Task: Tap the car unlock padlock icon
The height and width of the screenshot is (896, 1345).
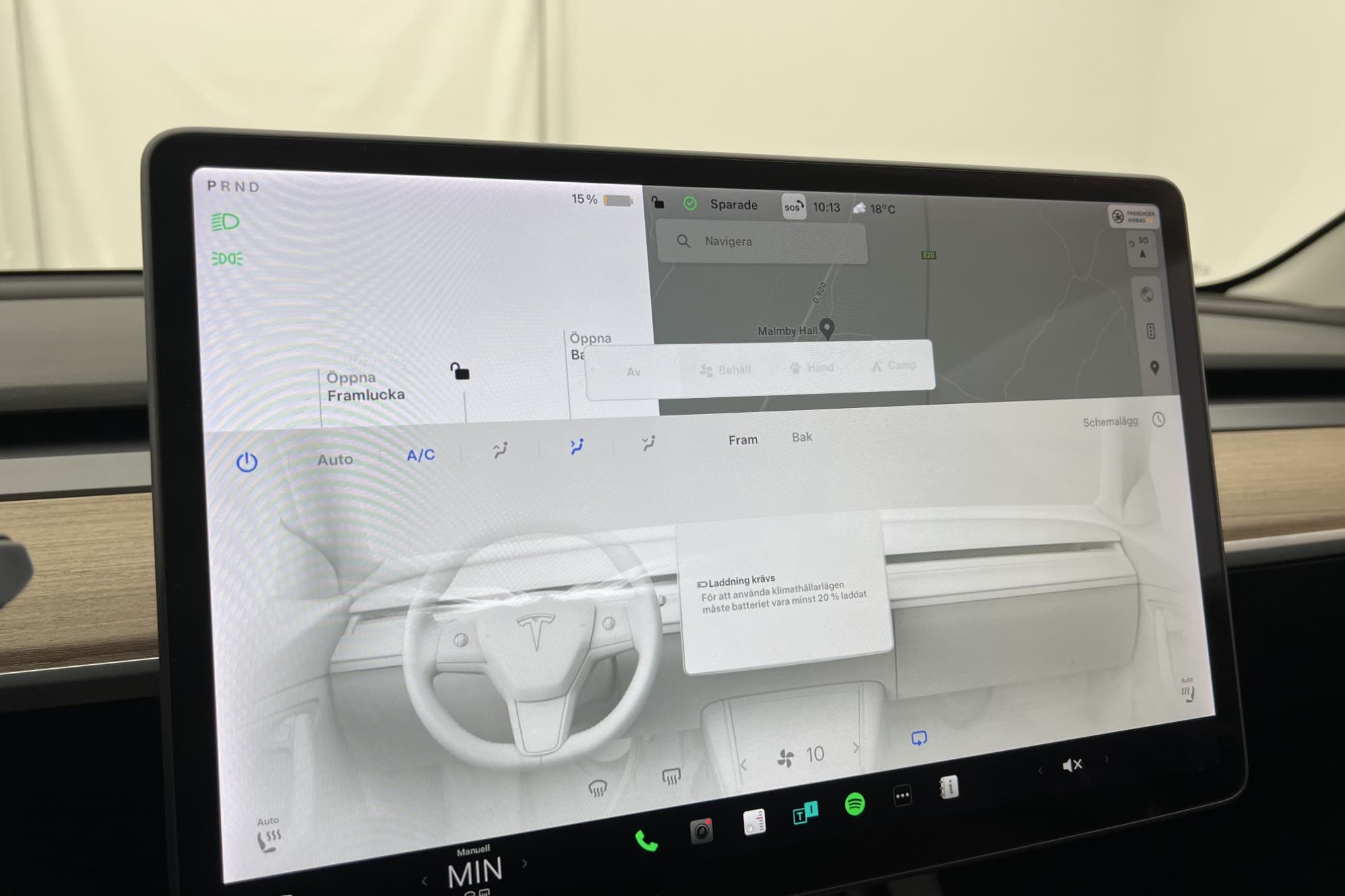Action: (460, 371)
